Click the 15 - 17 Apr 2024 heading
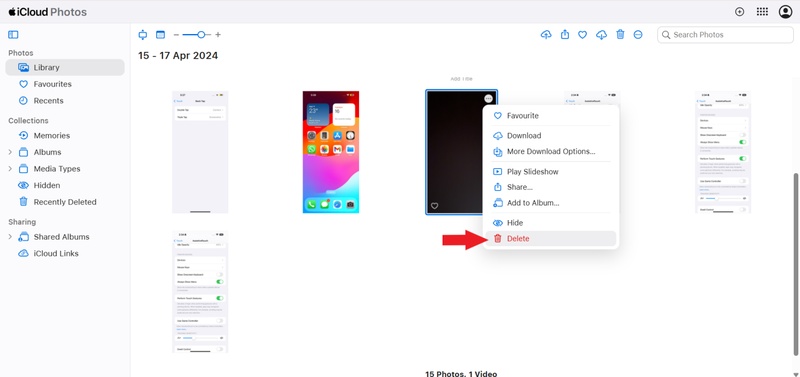Screen dimensions: 800x377 tap(178, 56)
